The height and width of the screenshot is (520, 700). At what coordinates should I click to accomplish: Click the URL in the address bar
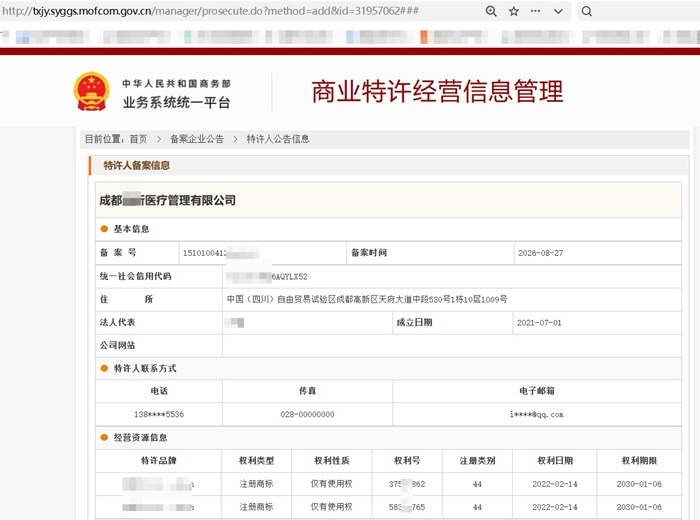(210, 11)
